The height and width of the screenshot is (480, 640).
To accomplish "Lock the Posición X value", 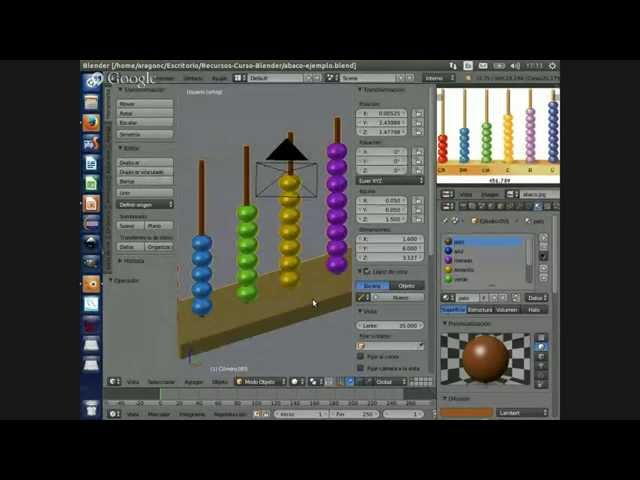I will [x=418, y=113].
